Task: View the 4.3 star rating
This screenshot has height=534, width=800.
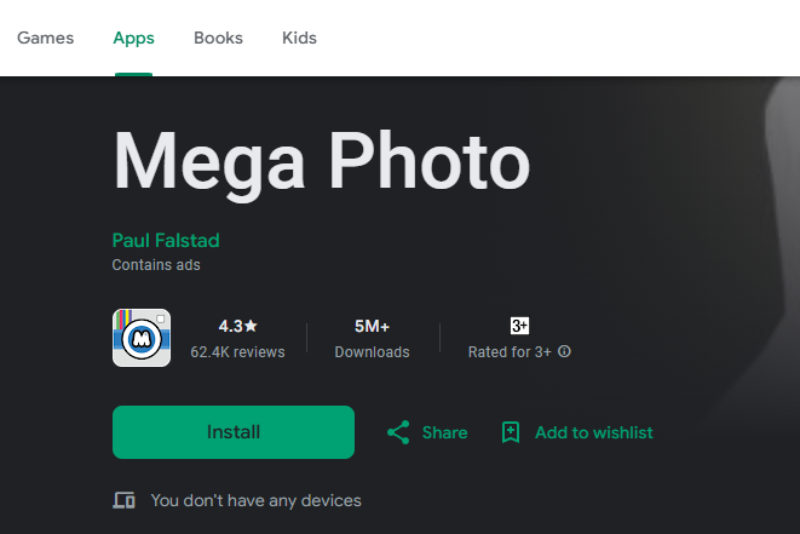Action: pos(238,326)
